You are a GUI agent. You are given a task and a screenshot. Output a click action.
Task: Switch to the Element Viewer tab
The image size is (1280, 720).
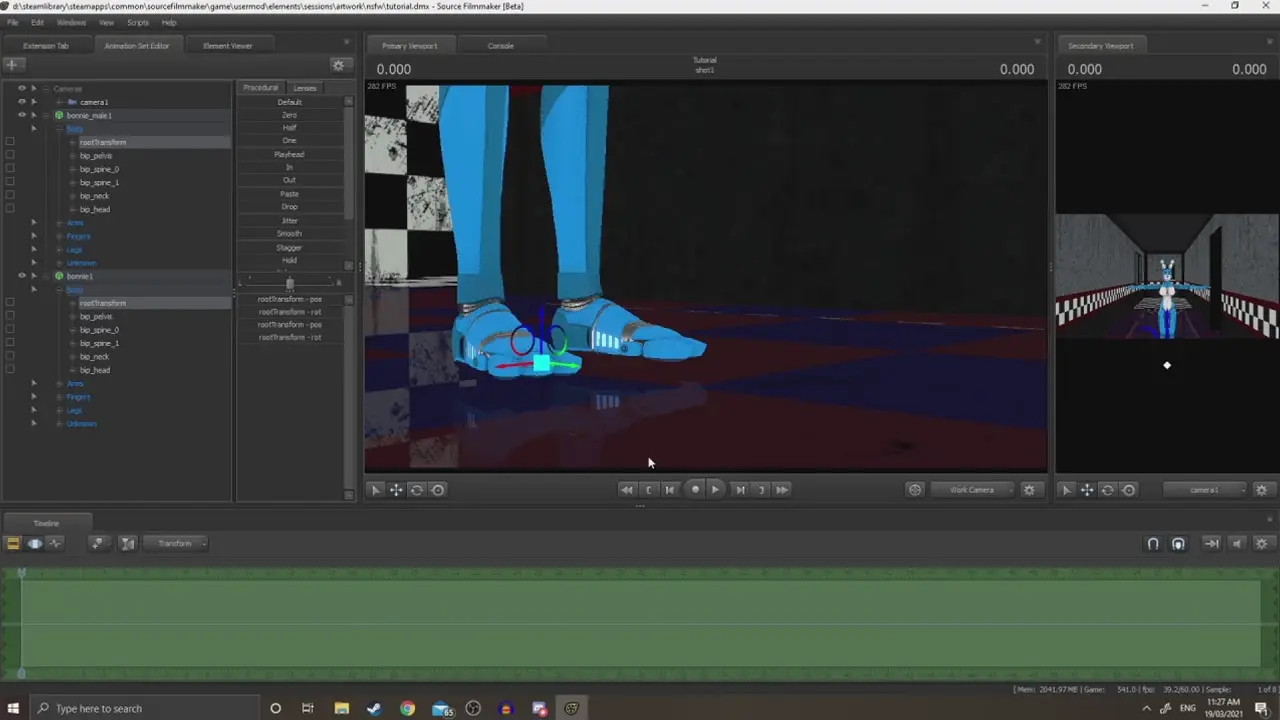(x=227, y=46)
